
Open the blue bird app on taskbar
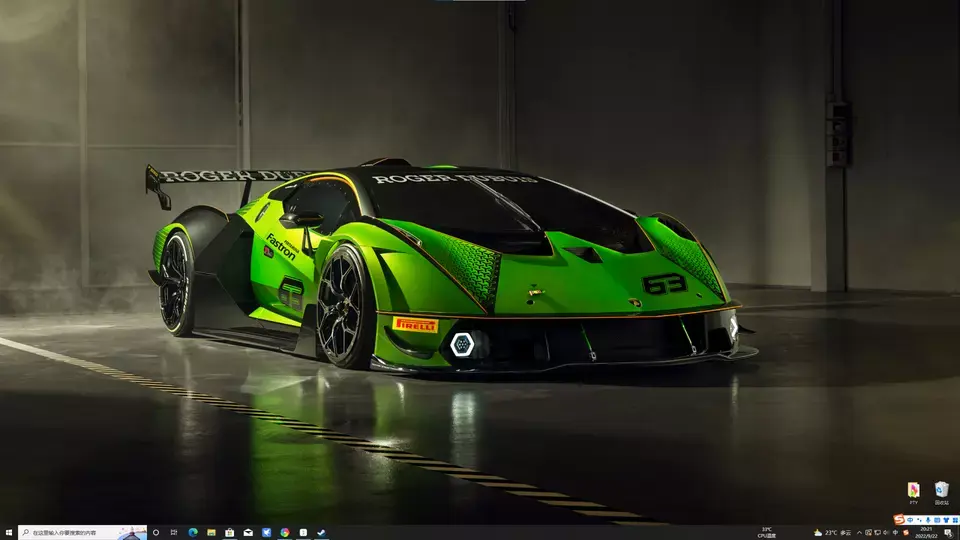point(266,533)
